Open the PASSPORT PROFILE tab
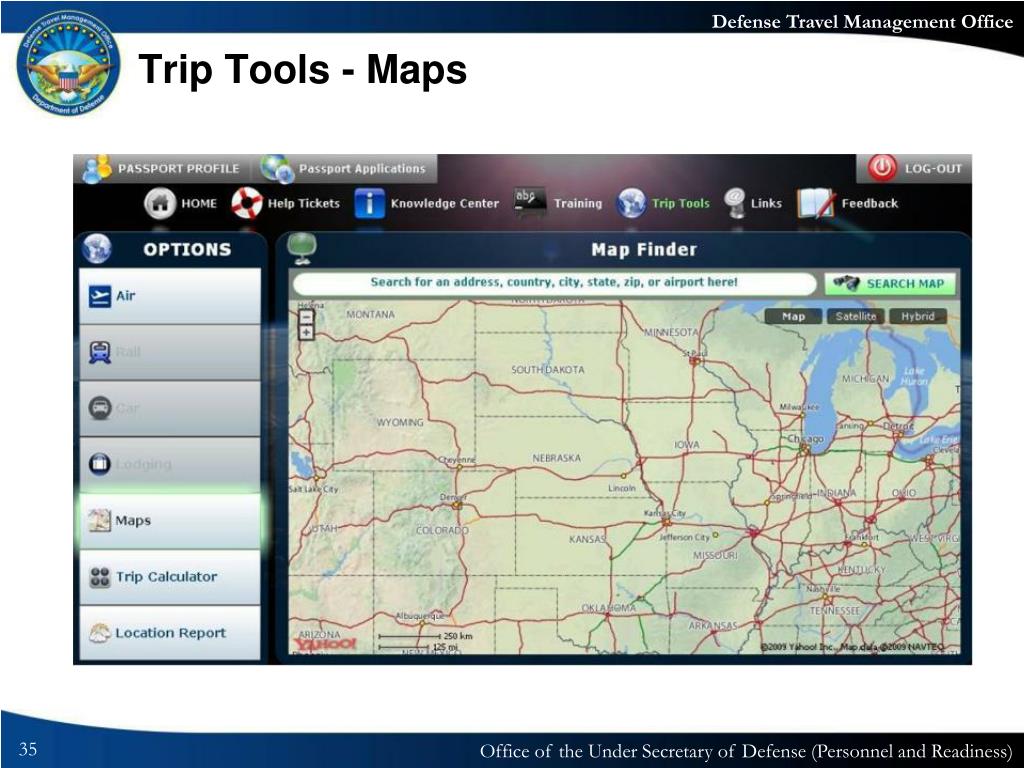Viewport: 1024px width, 768px height. [x=162, y=168]
